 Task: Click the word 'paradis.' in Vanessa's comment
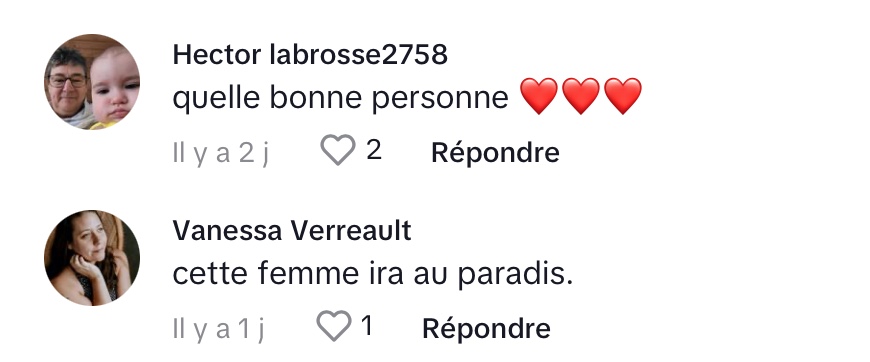pyautogui.click(x=515, y=275)
